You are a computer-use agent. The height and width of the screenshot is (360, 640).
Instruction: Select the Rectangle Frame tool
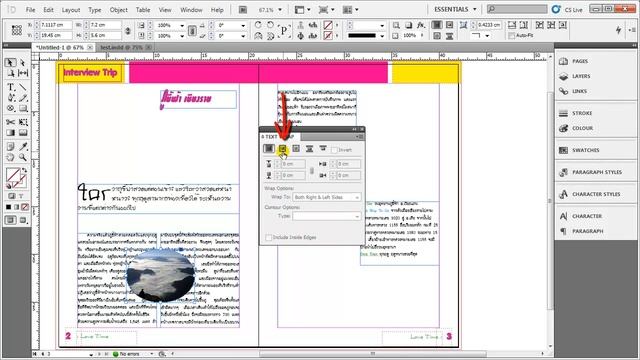point(11,108)
